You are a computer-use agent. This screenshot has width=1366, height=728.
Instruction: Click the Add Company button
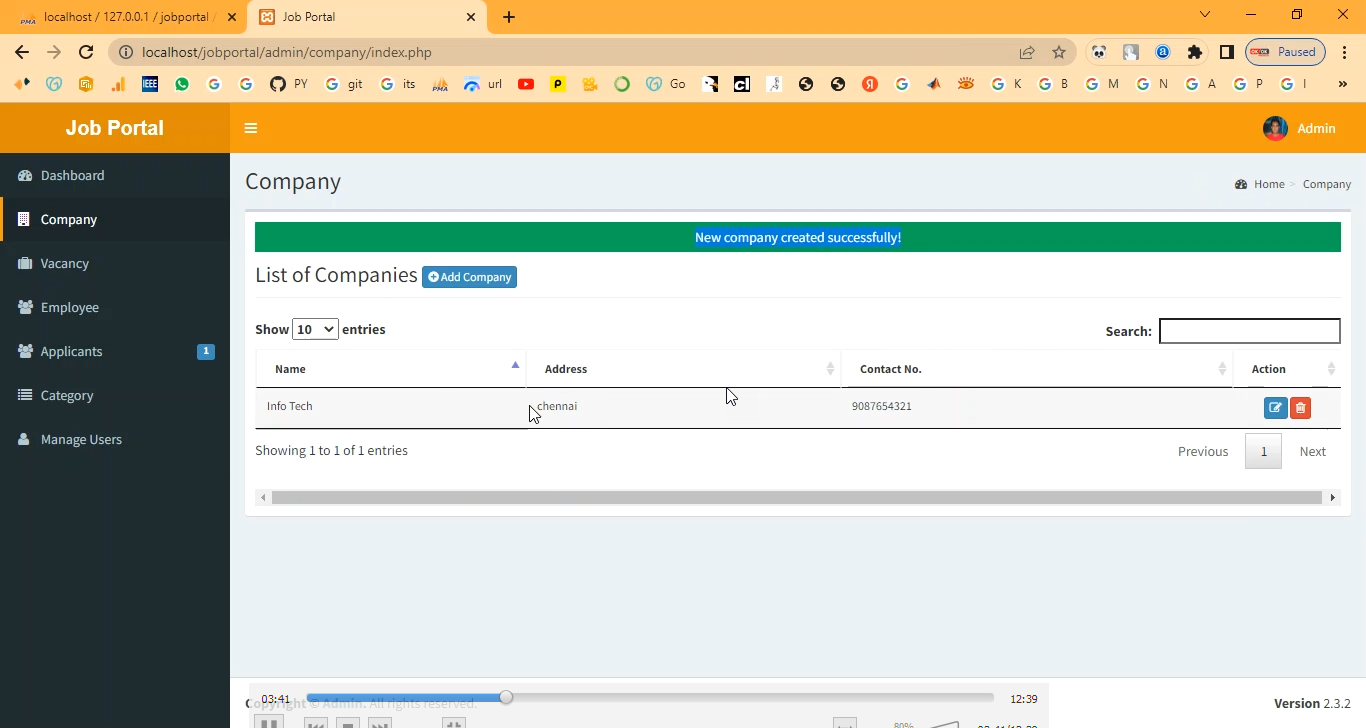click(469, 277)
